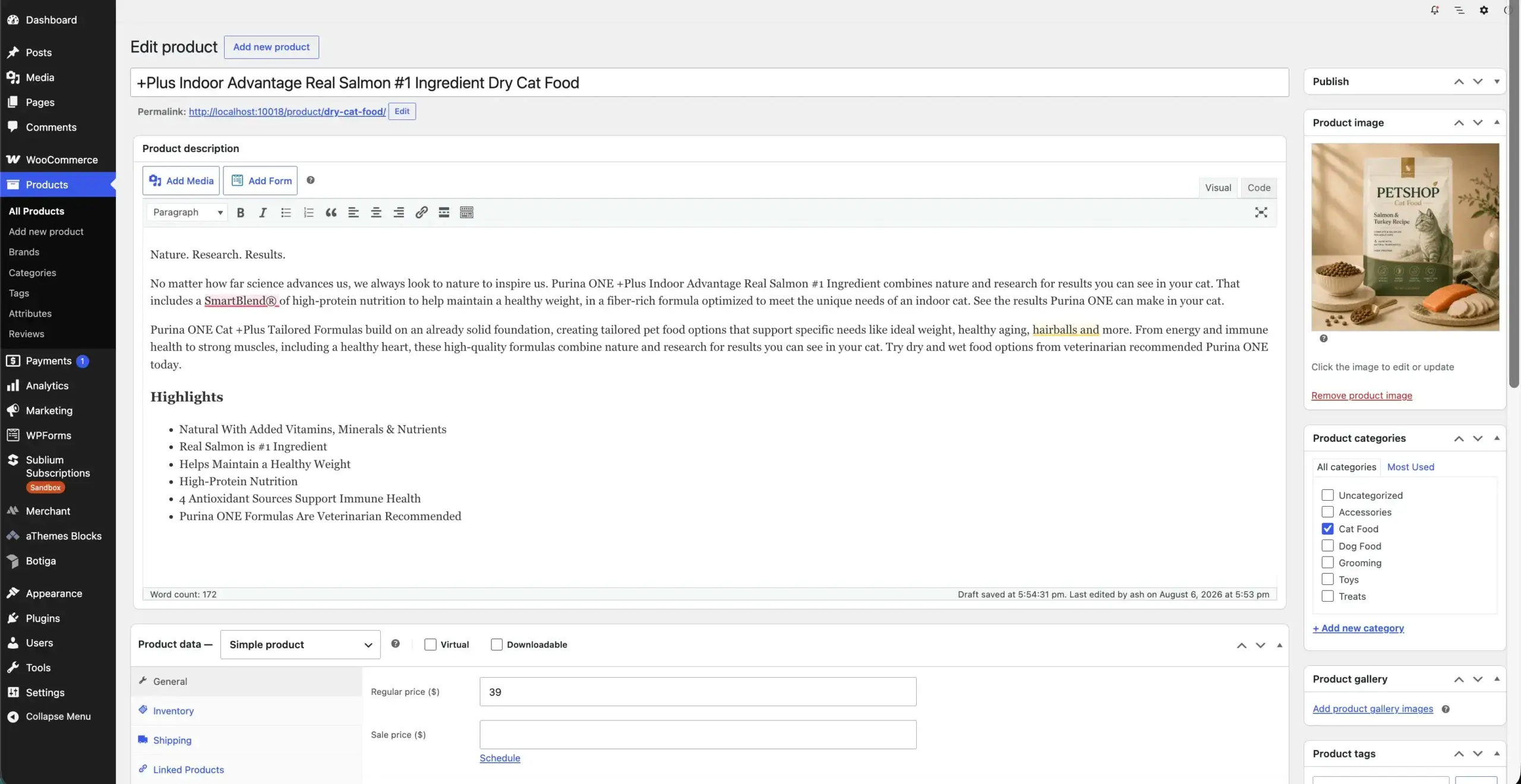Check the Dog Food category
The image size is (1521, 784).
(x=1327, y=546)
